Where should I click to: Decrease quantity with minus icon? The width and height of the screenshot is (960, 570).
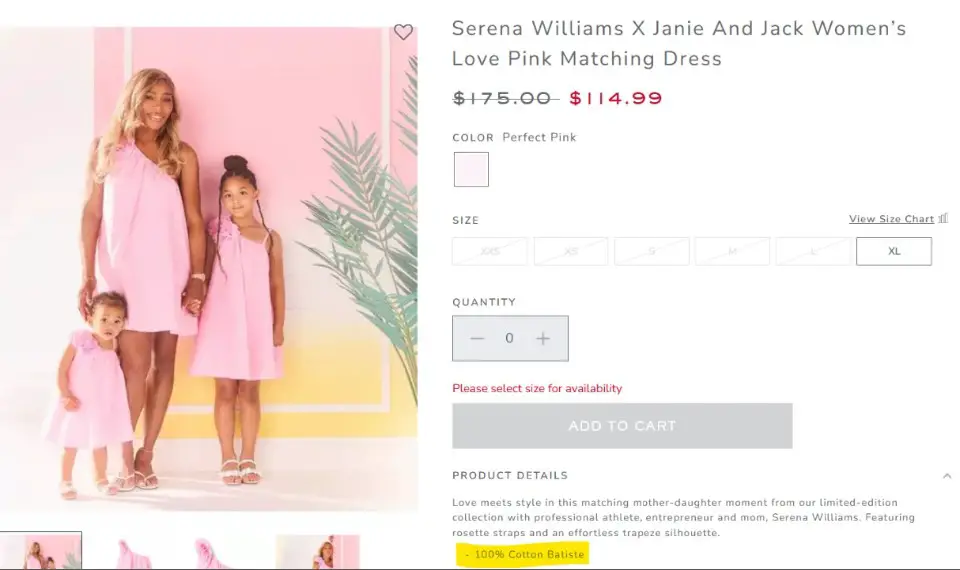(477, 339)
